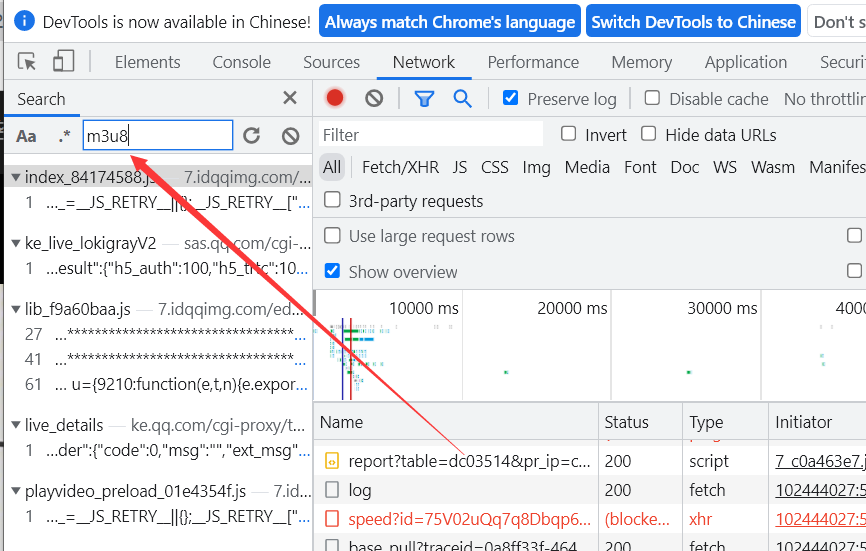The height and width of the screenshot is (551, 866).
Task: Toggle Match Case (Aa) in search
Action: pos(26,136)
